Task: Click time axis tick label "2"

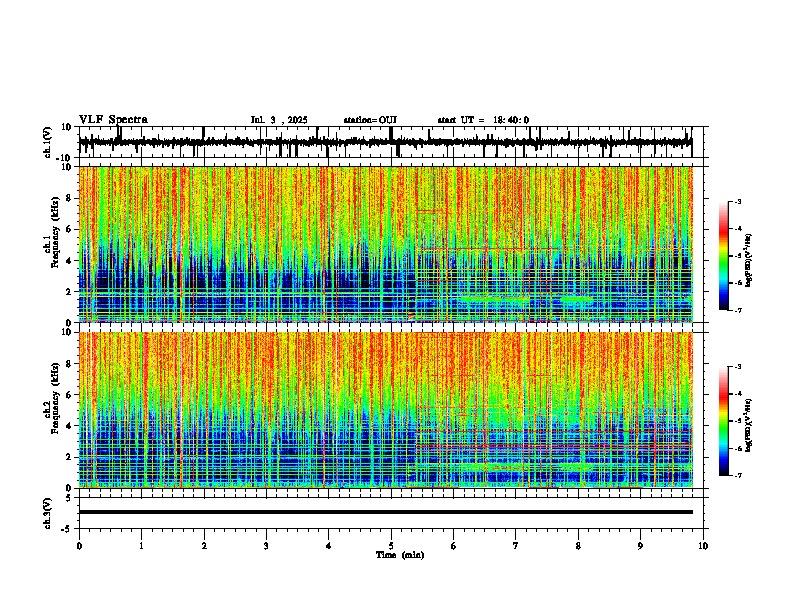Action: [204, 546]
